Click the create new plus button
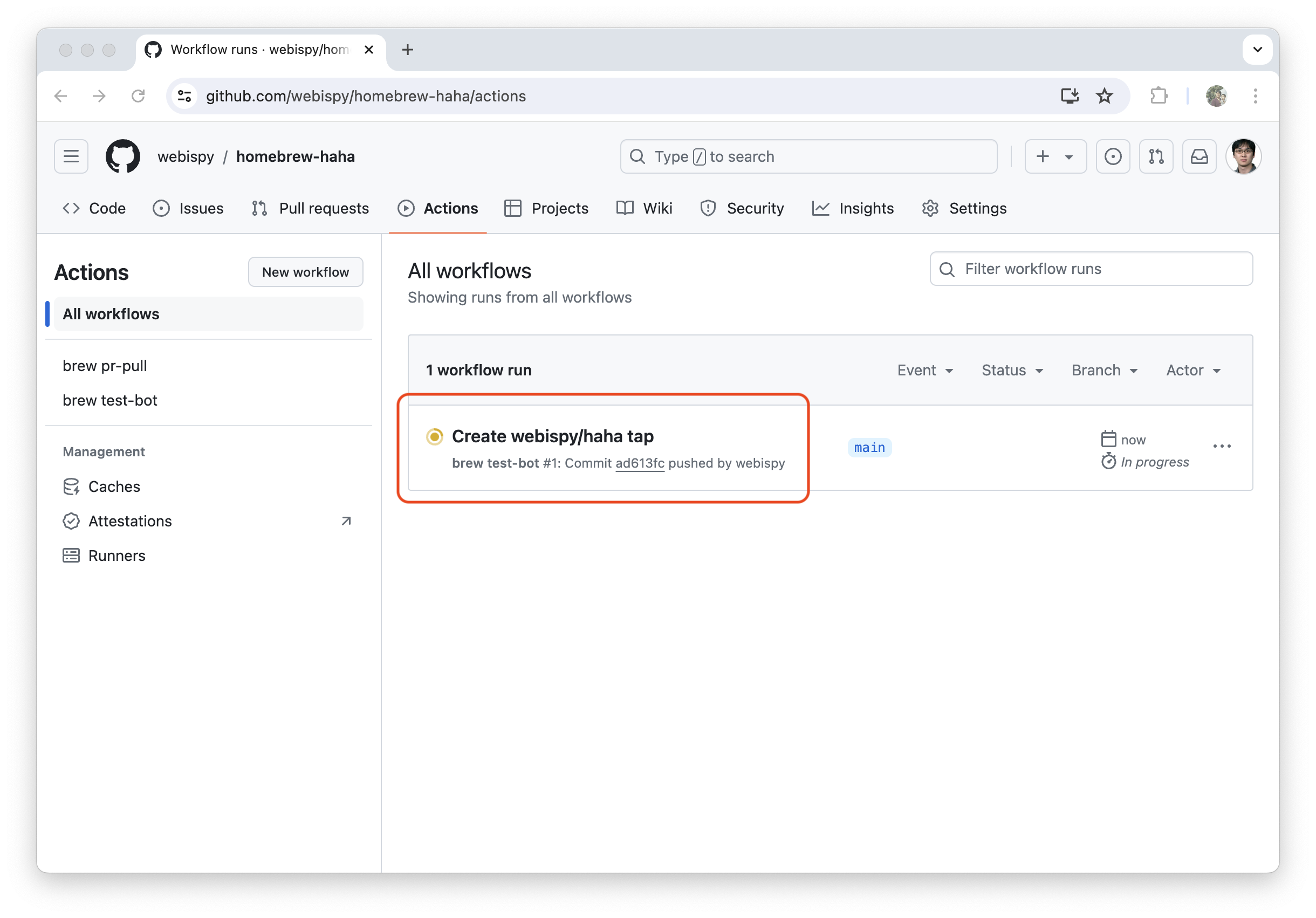This screenshot has width=1316, height=918. pyautogui.click(x=1055, y=156)
